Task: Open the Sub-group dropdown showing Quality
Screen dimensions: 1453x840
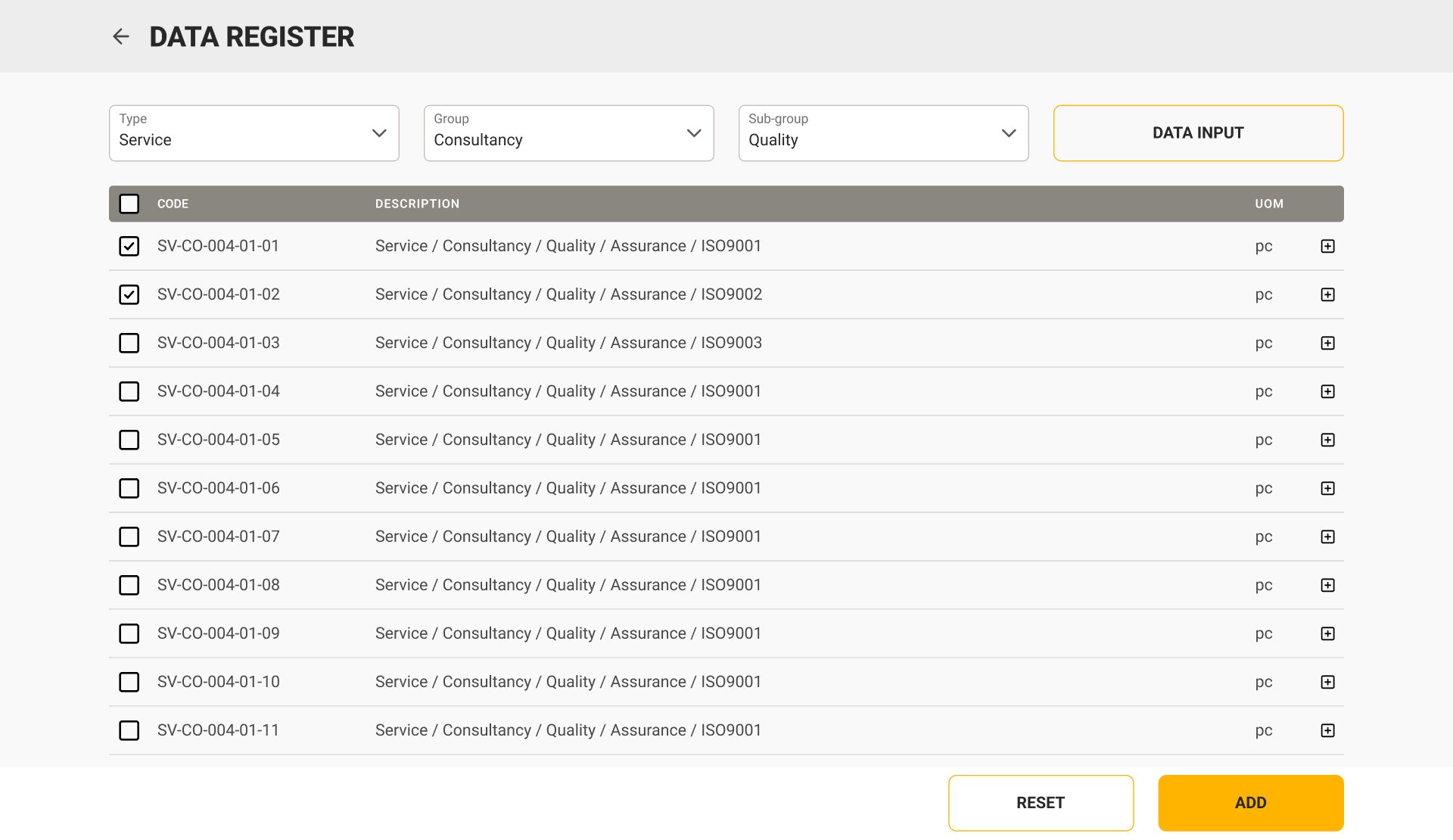Action: click(884, 133)
